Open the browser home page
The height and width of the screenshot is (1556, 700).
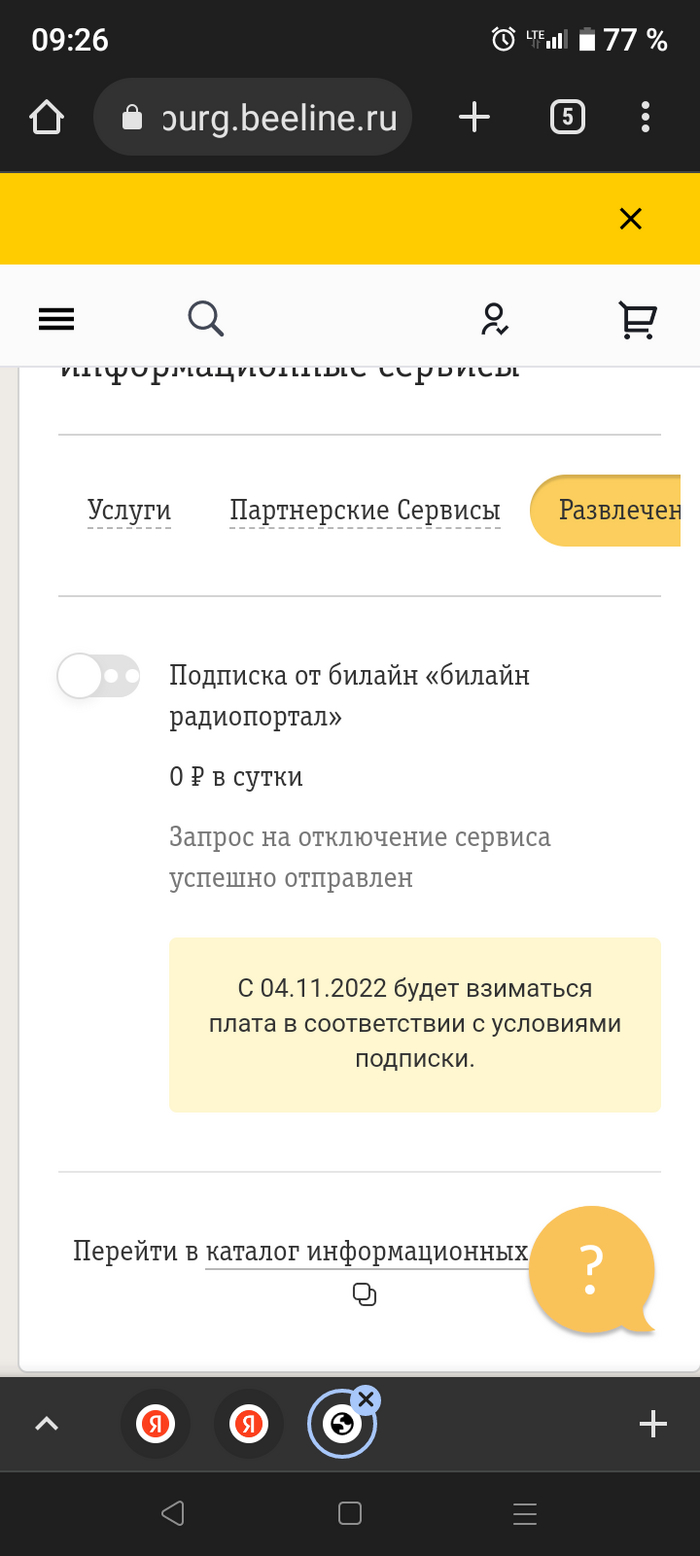point(47,118)
